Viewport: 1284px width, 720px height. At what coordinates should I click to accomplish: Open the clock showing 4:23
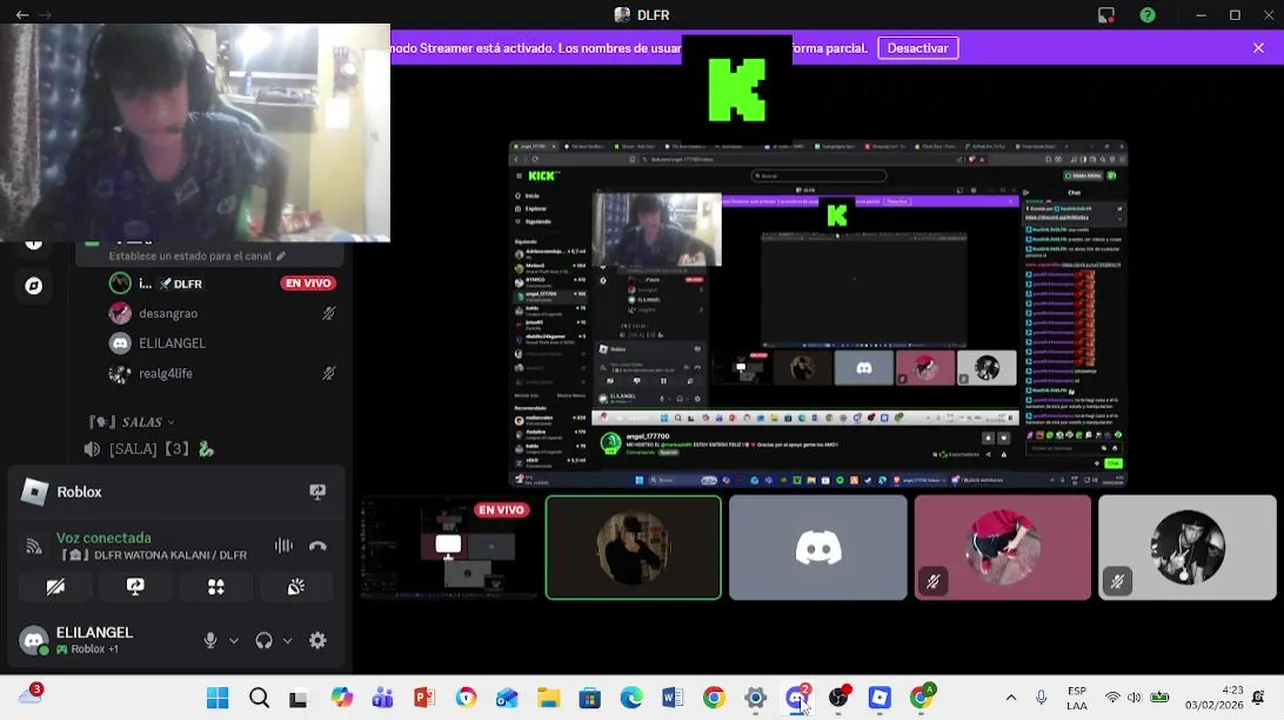(1214, 698)
